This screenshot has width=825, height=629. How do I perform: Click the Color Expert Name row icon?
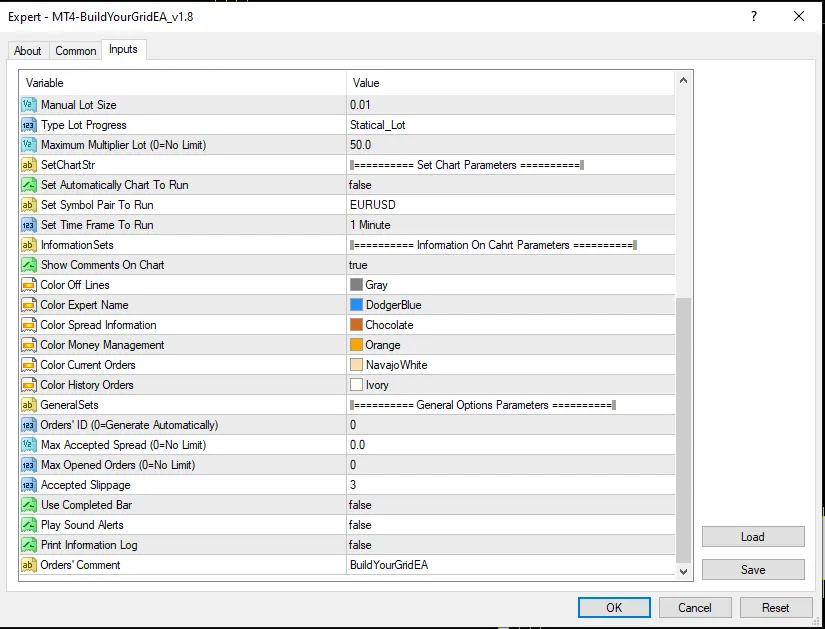coord(28,305)
